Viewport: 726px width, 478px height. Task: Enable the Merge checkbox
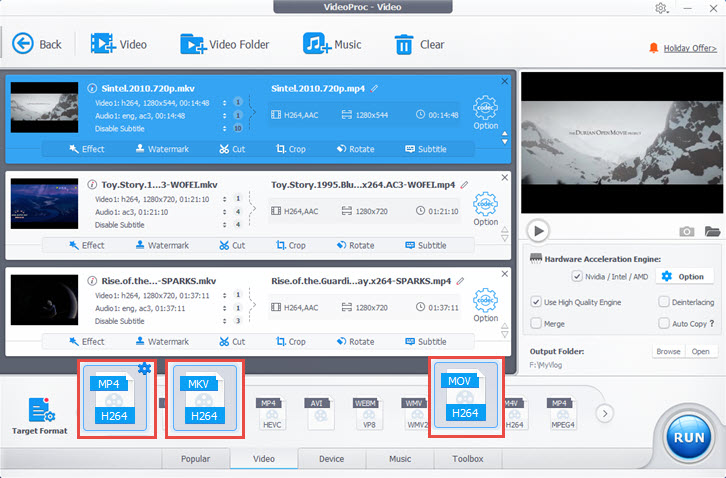point(536,323)
